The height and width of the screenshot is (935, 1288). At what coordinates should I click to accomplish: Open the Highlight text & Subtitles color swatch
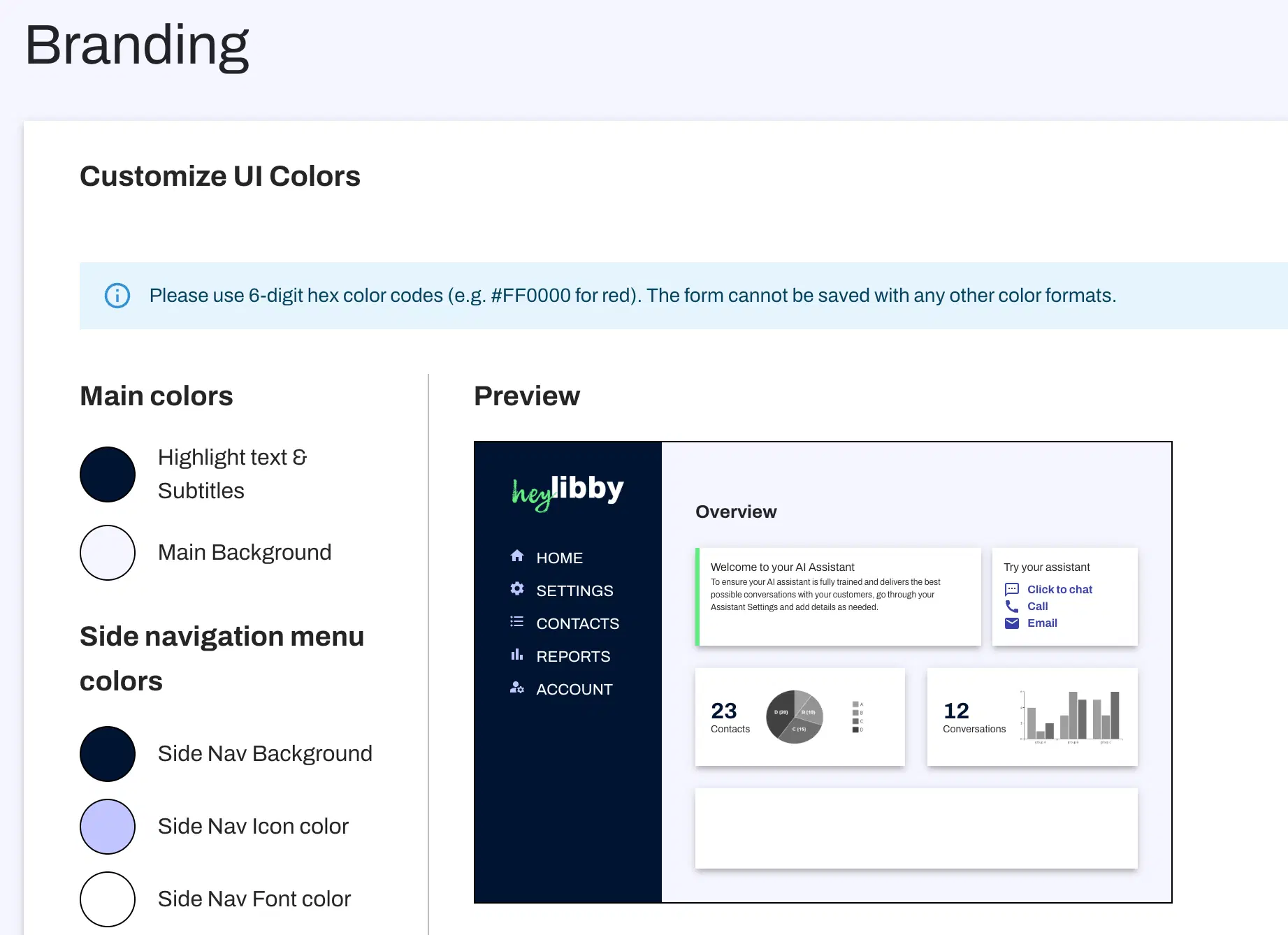108,474
